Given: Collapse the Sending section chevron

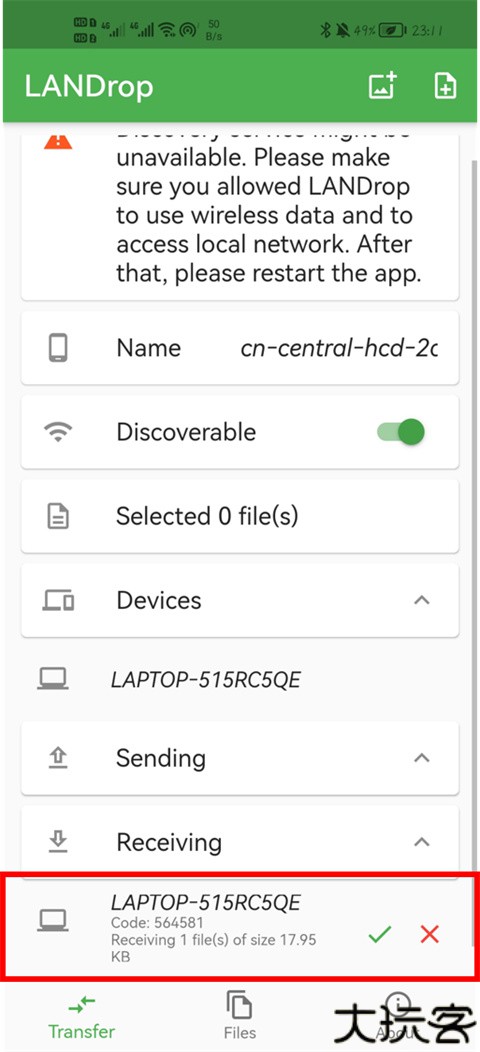Looking at the screenshot, I should pyautogui.click(x=422, y=758).
